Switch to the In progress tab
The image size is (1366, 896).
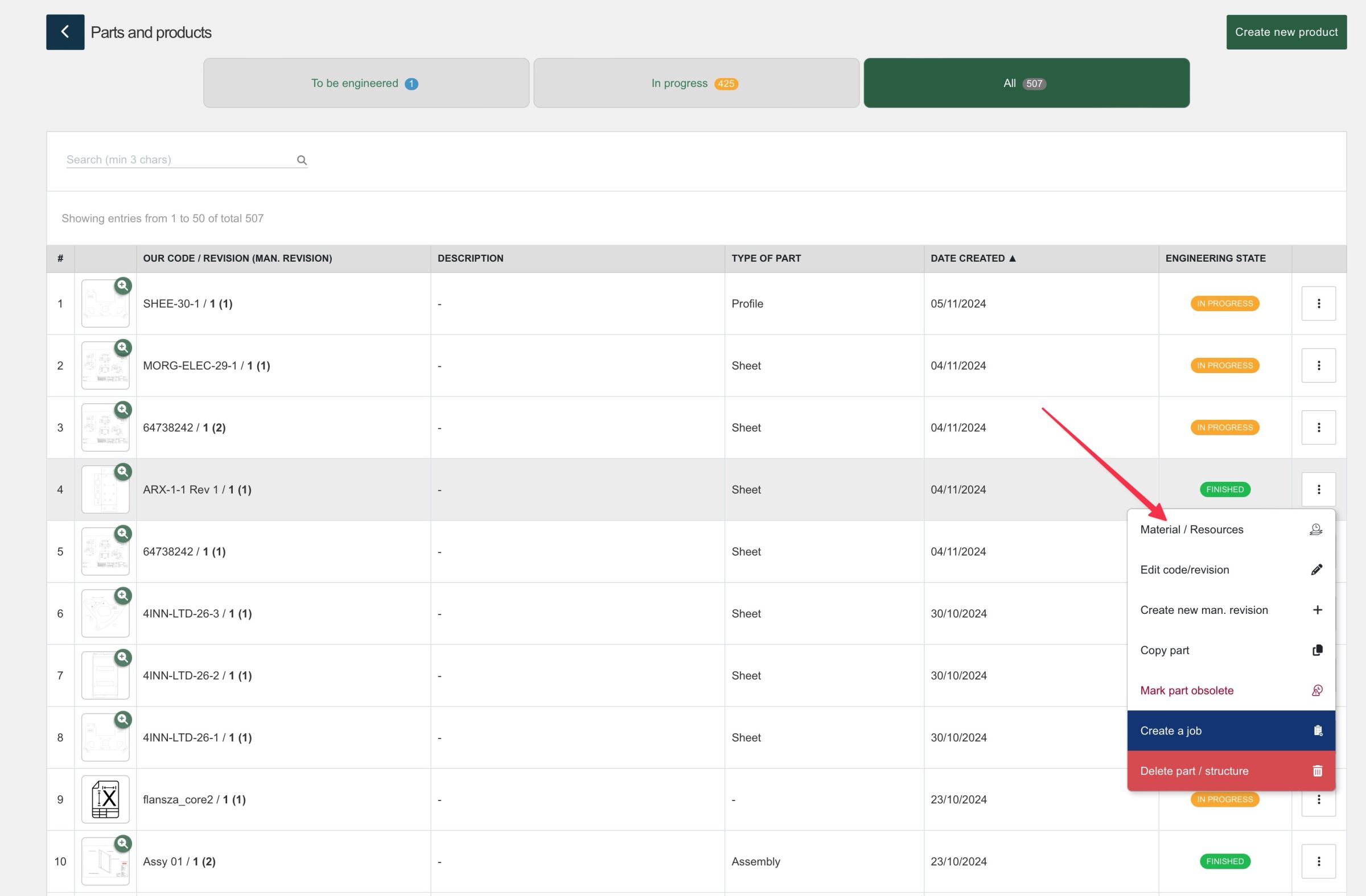click(x=696, y=83)
